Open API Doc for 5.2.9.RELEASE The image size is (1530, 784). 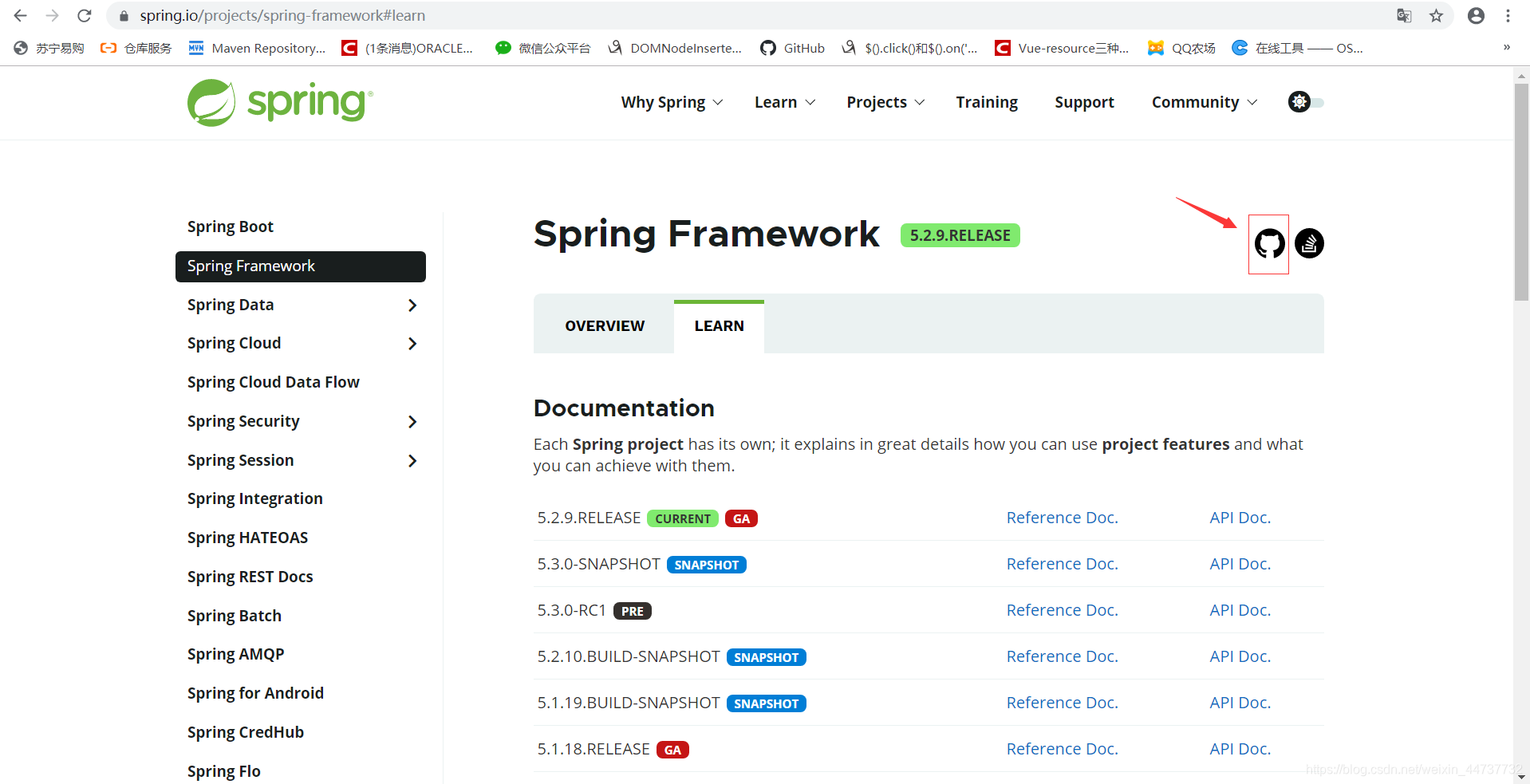[1240, 518]
